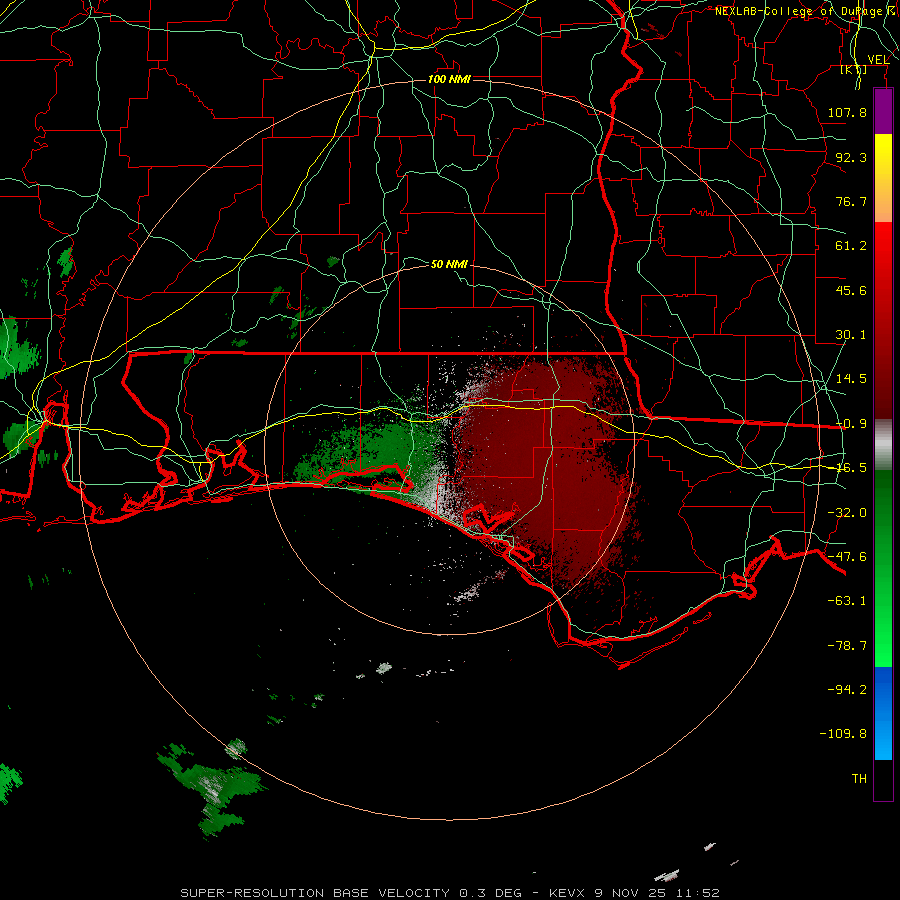Screen dimensions: 900x900
Task: Click the 76.7 scale value
Action: pos(851,201)
